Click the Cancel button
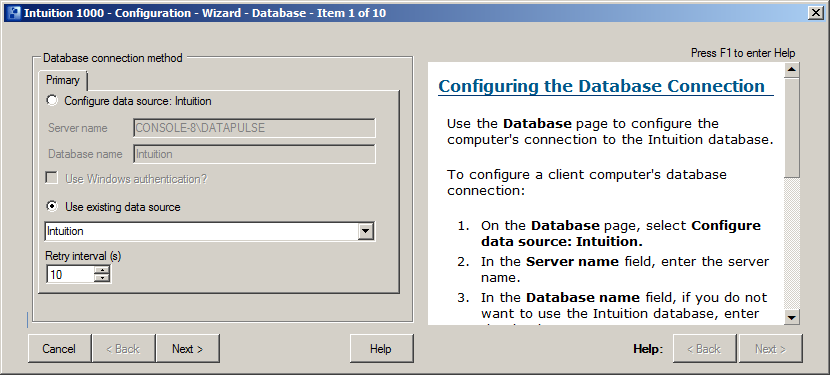Image resolution: width=830 pixels, height=375 pixels. coord(59,349)
